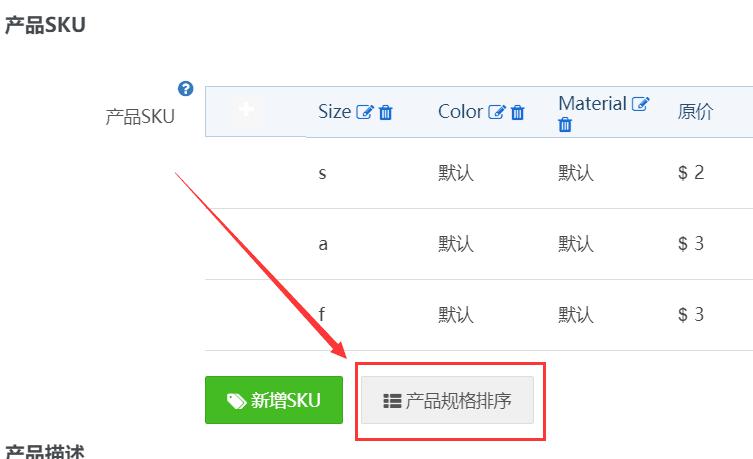This screenshot has height=459, width=753.
Task: Select the size value s cell
Action: coord(322,173)
